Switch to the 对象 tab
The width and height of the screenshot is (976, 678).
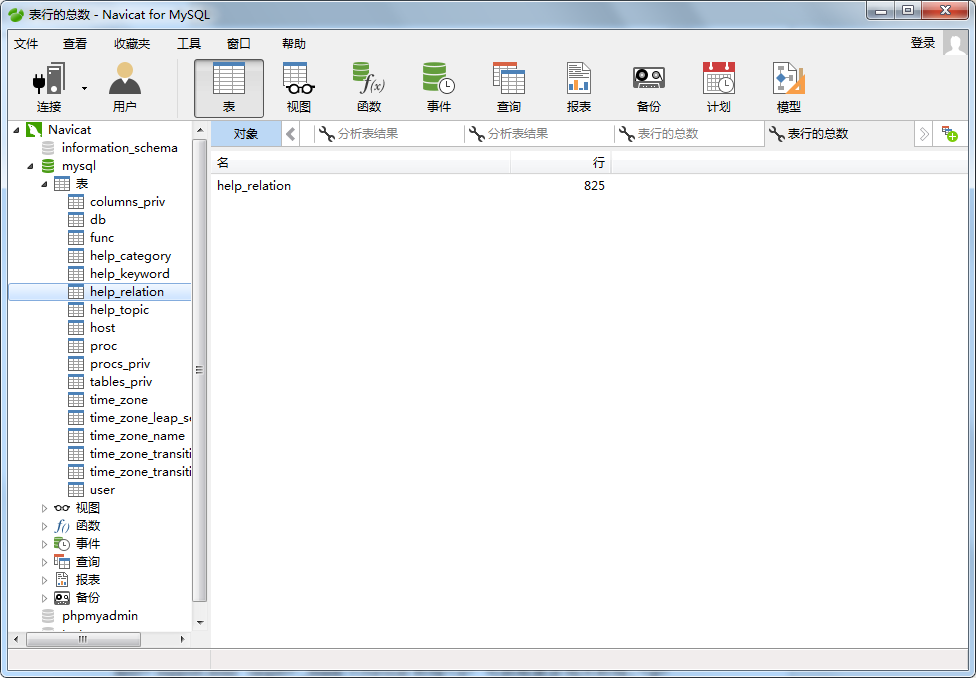pyautogui.click(x=246, y=134)
